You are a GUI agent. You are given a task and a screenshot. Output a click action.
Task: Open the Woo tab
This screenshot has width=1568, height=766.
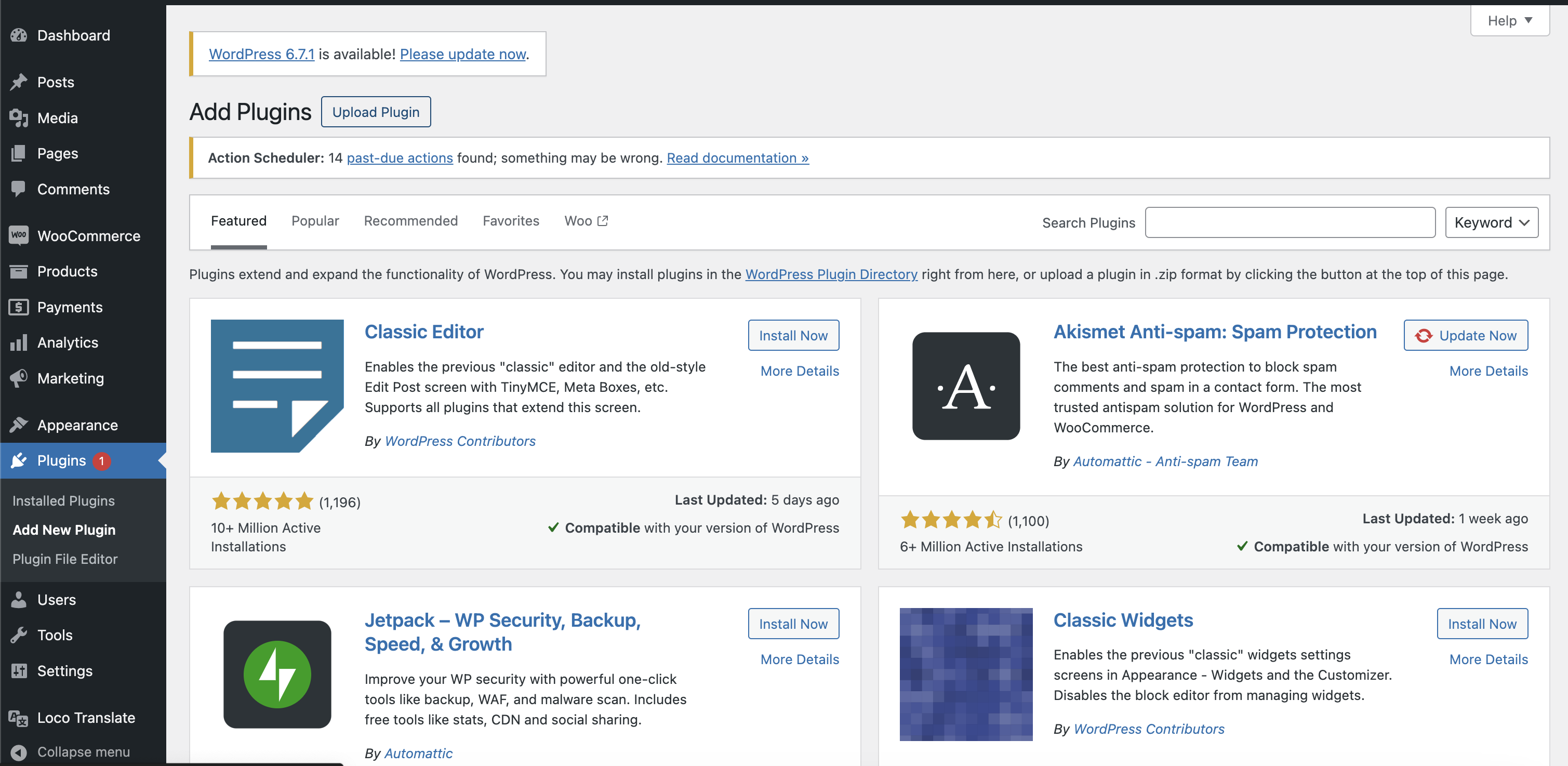pyautogui.click(x=586, y=220)
